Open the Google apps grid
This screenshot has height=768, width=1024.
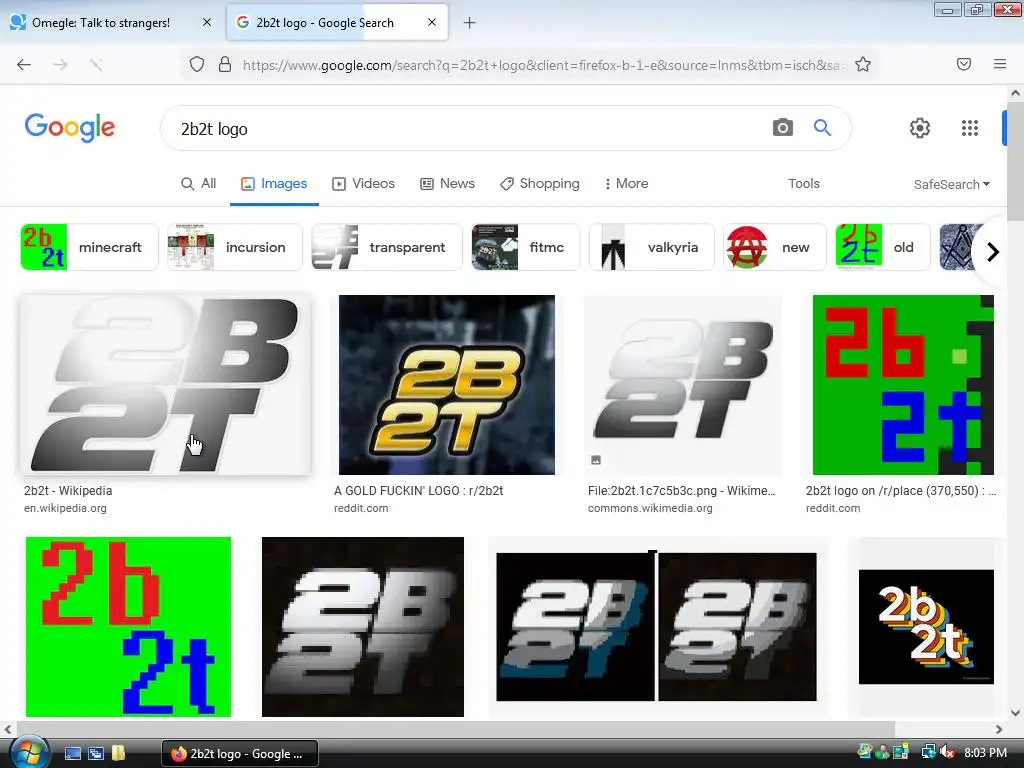point(970,127)
